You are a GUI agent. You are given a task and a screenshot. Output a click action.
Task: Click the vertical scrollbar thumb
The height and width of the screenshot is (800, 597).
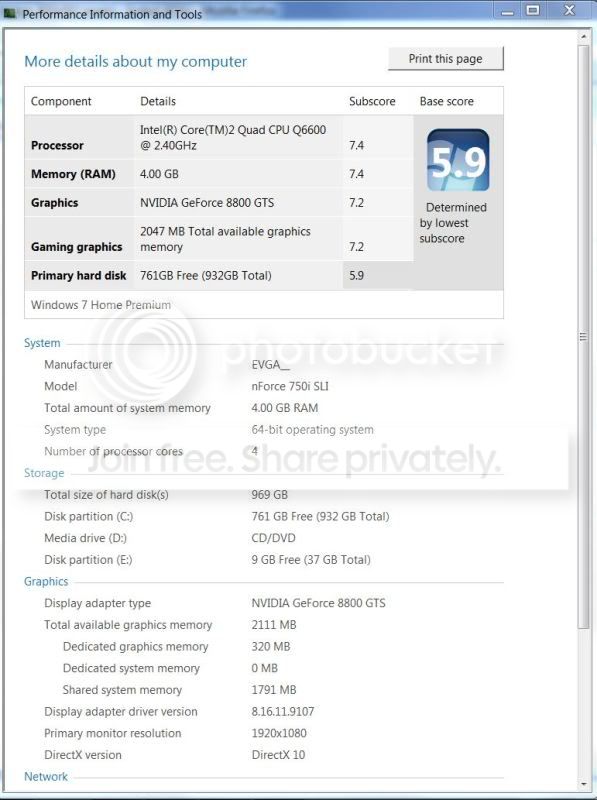(583, 337)
